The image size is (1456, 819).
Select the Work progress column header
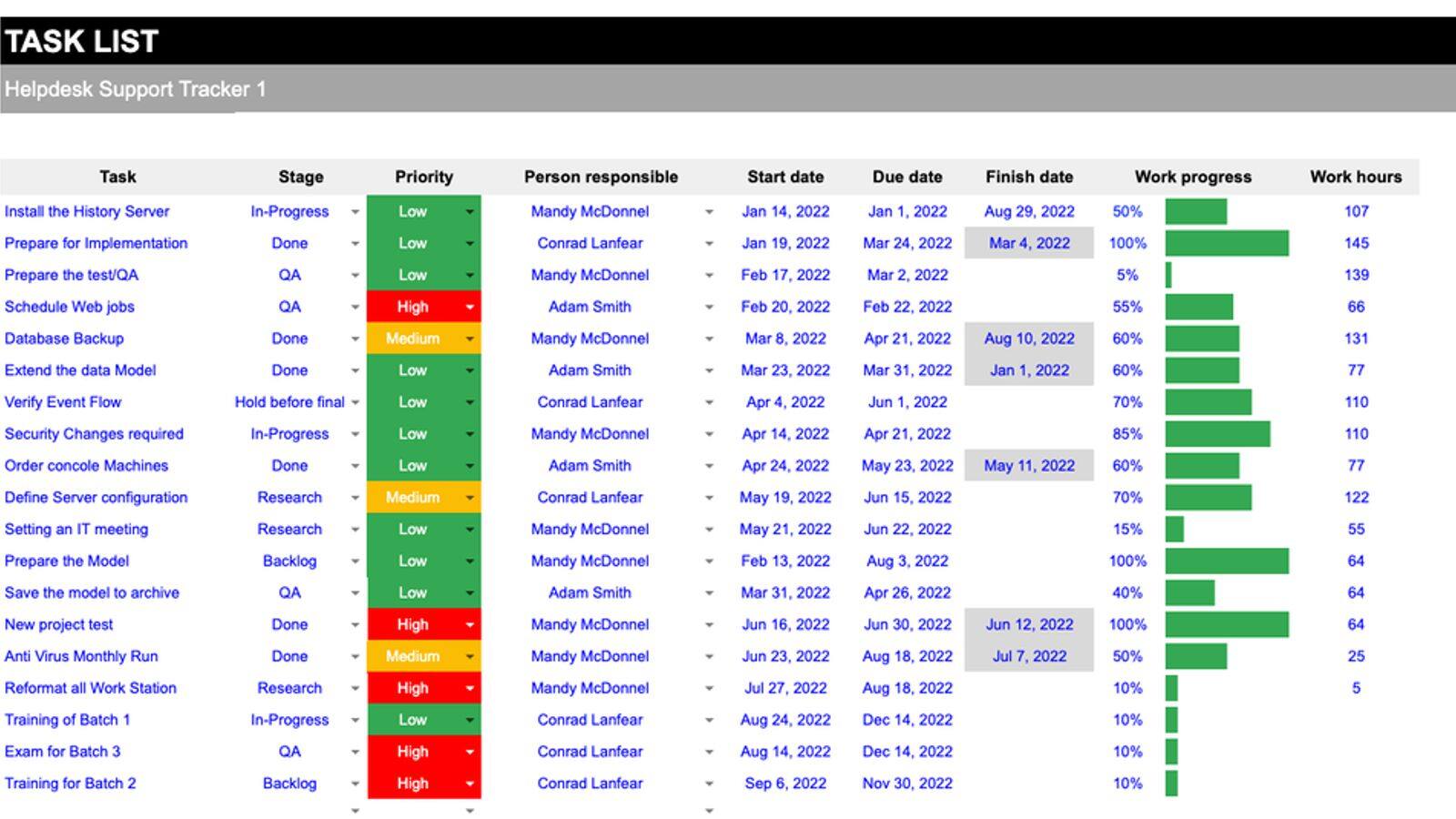coord(1193,177)
